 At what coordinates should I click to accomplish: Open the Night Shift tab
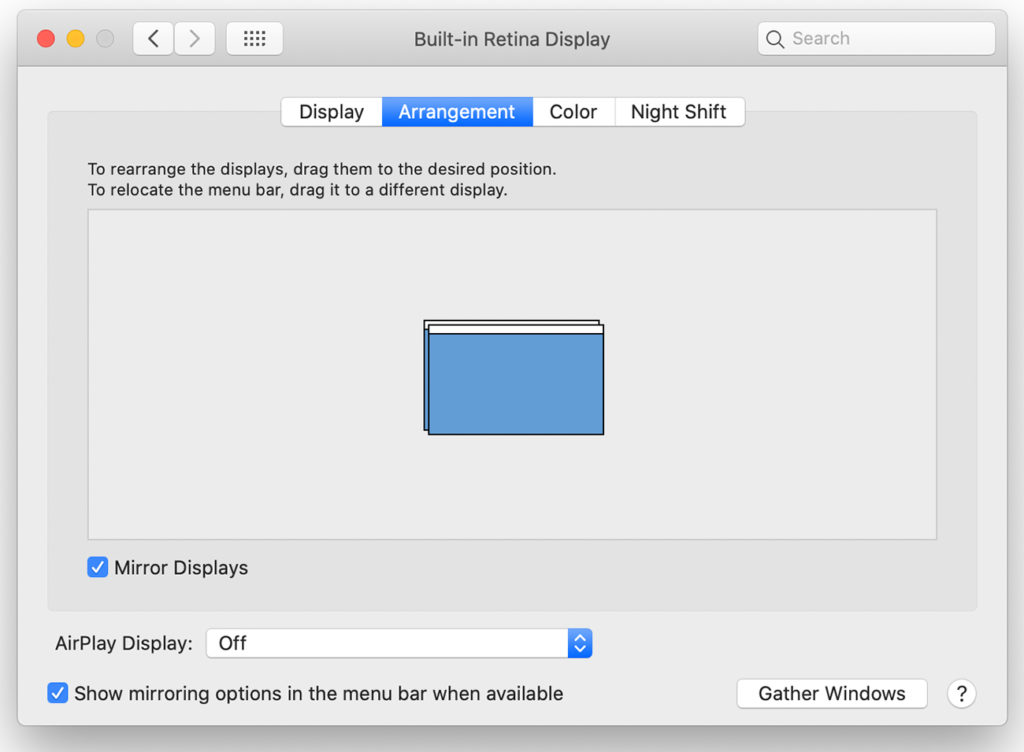point(679,112)
